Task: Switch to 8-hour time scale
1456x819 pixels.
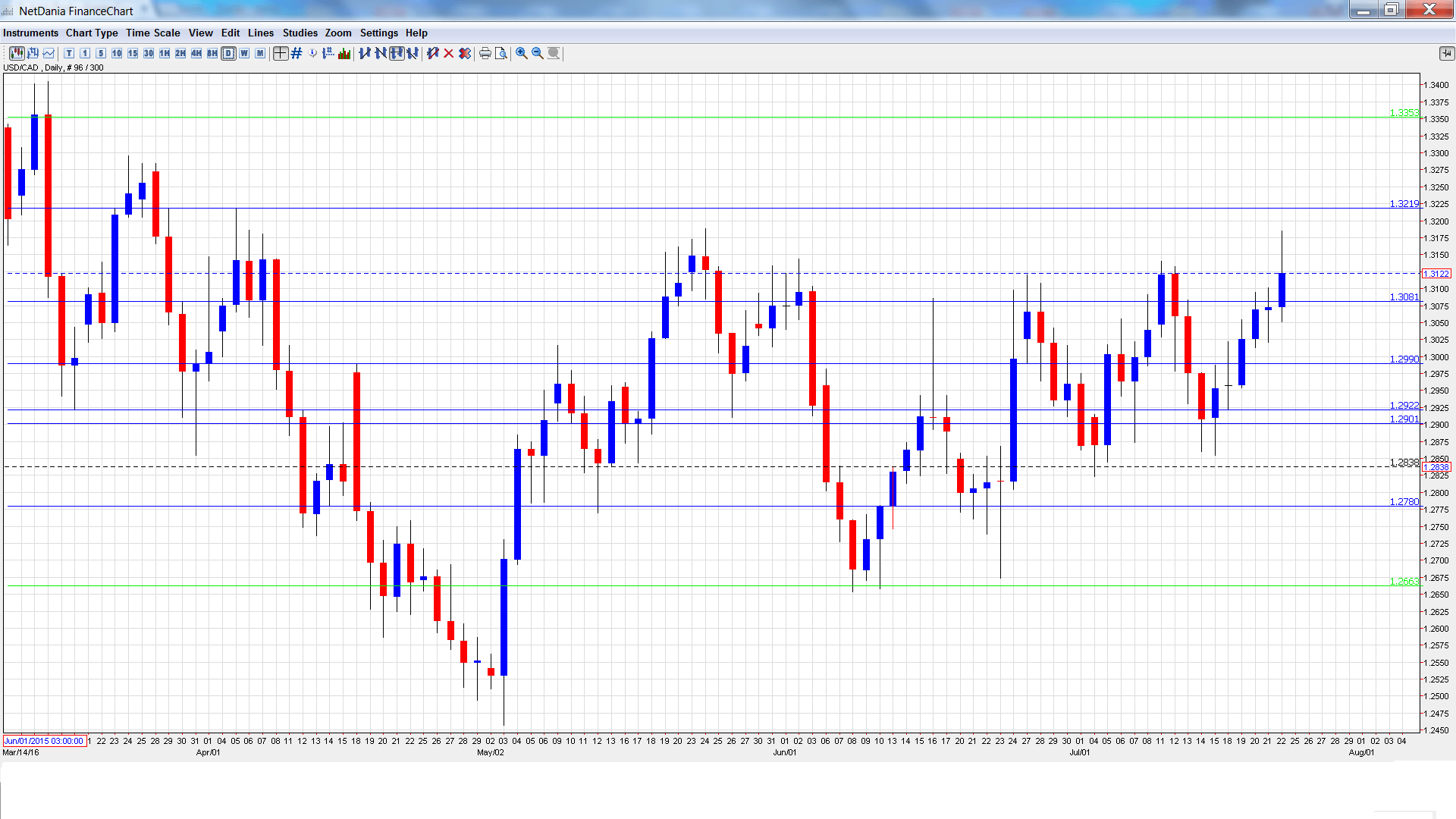Action: 212,53
